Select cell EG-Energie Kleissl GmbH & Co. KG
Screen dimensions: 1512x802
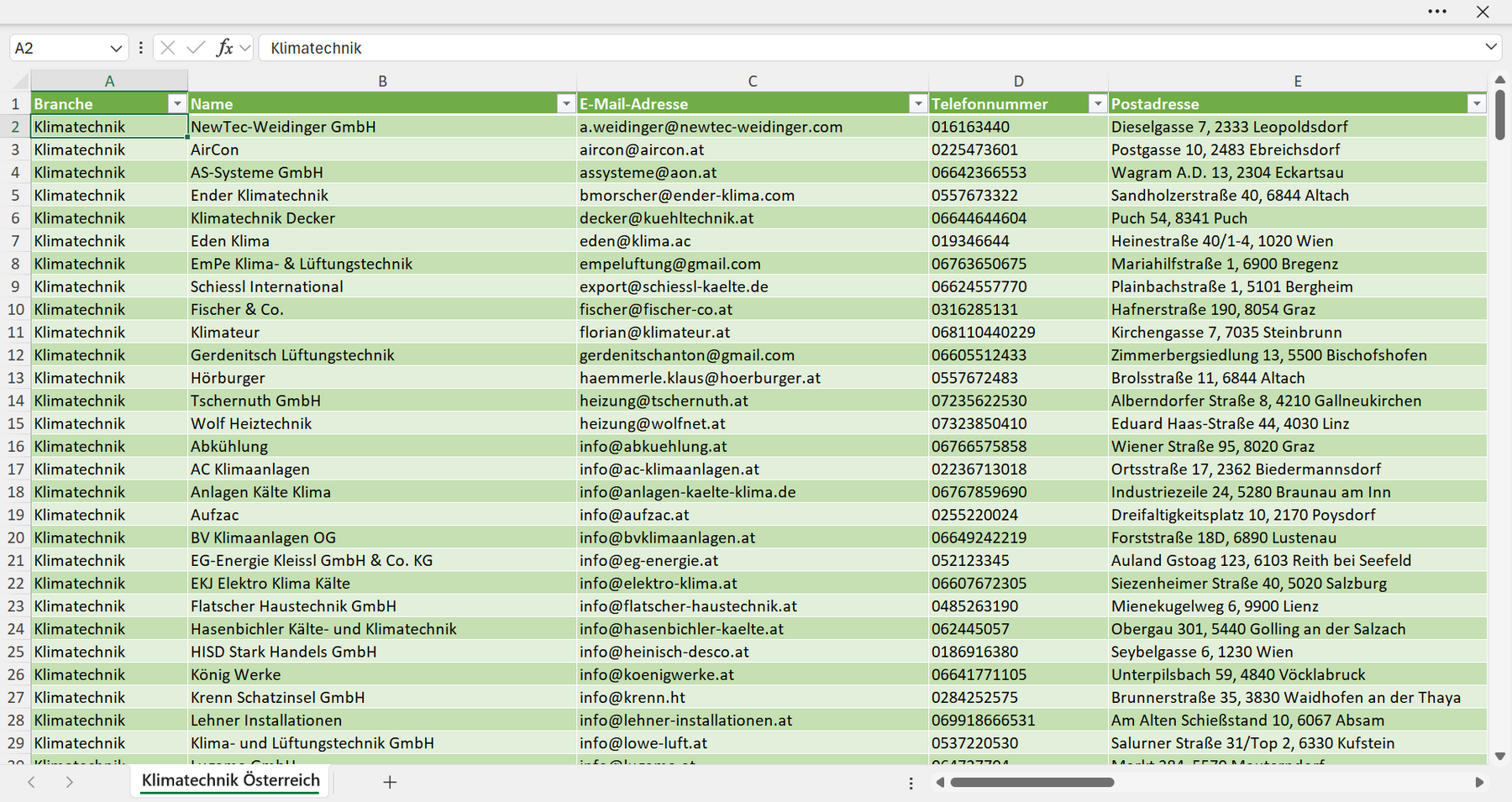click(x=382, y=560)
